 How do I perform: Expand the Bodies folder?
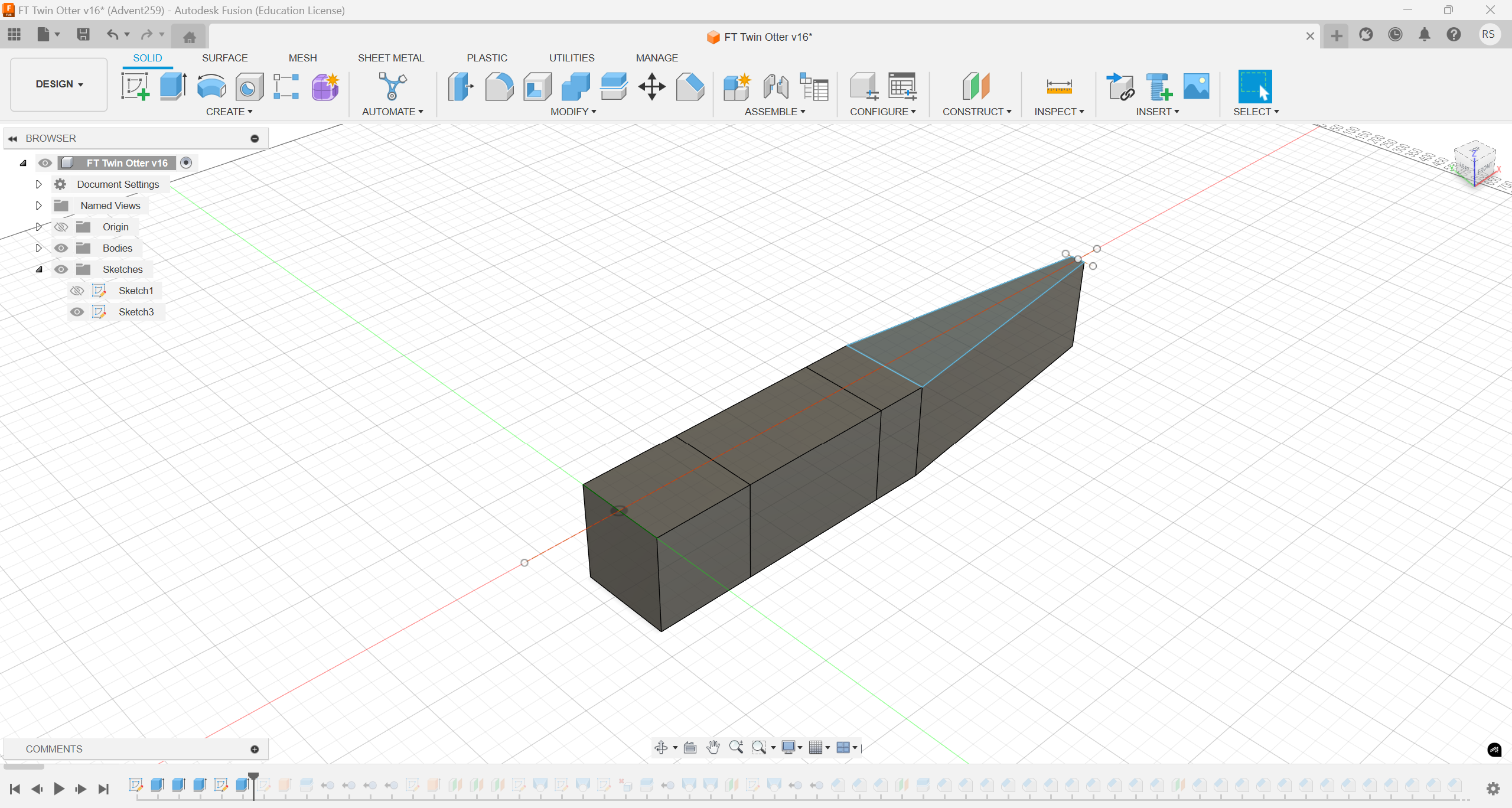click(39, 248)
